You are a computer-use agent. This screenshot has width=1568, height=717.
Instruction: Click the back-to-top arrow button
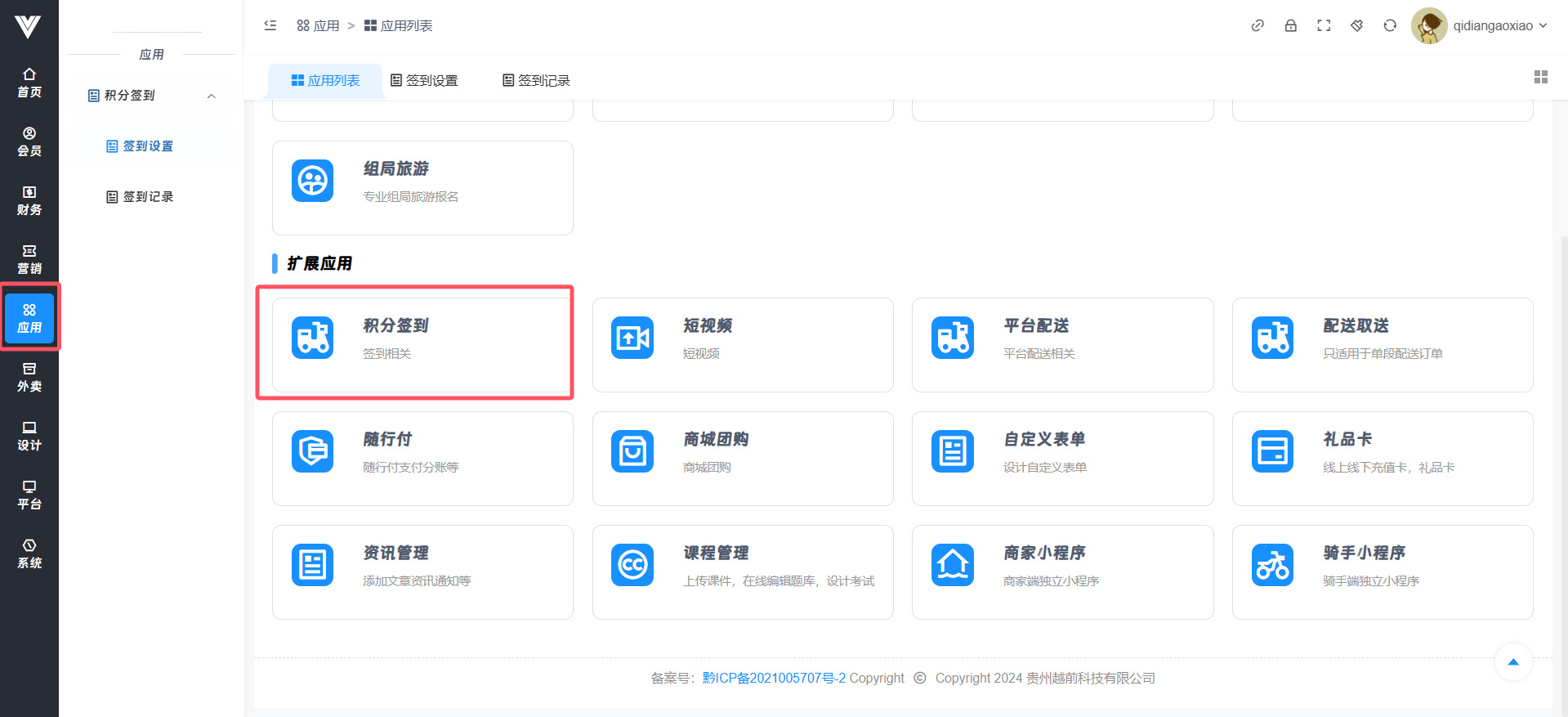(x=1512, y=662)
